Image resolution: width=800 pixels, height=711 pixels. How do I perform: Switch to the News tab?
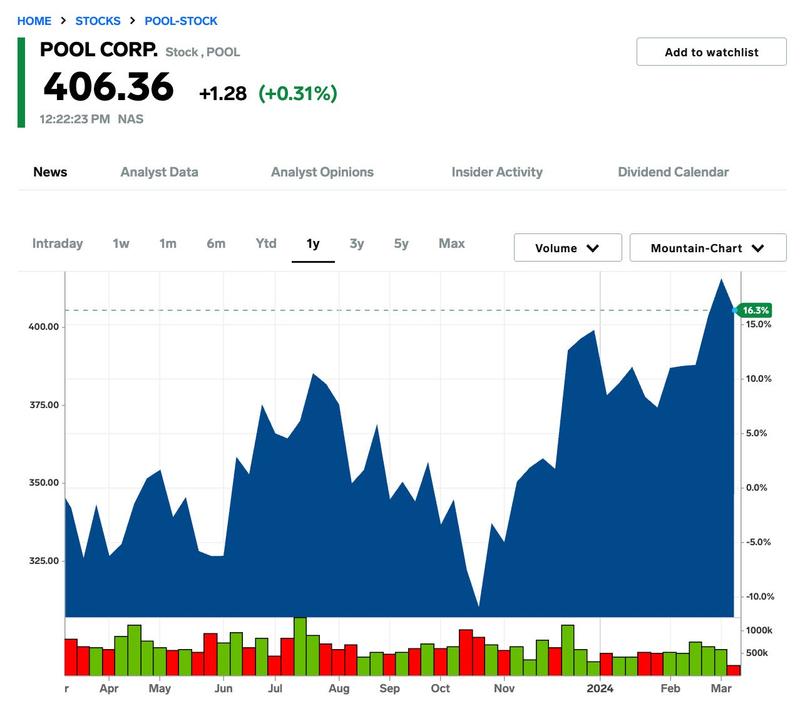coord(50,172)
